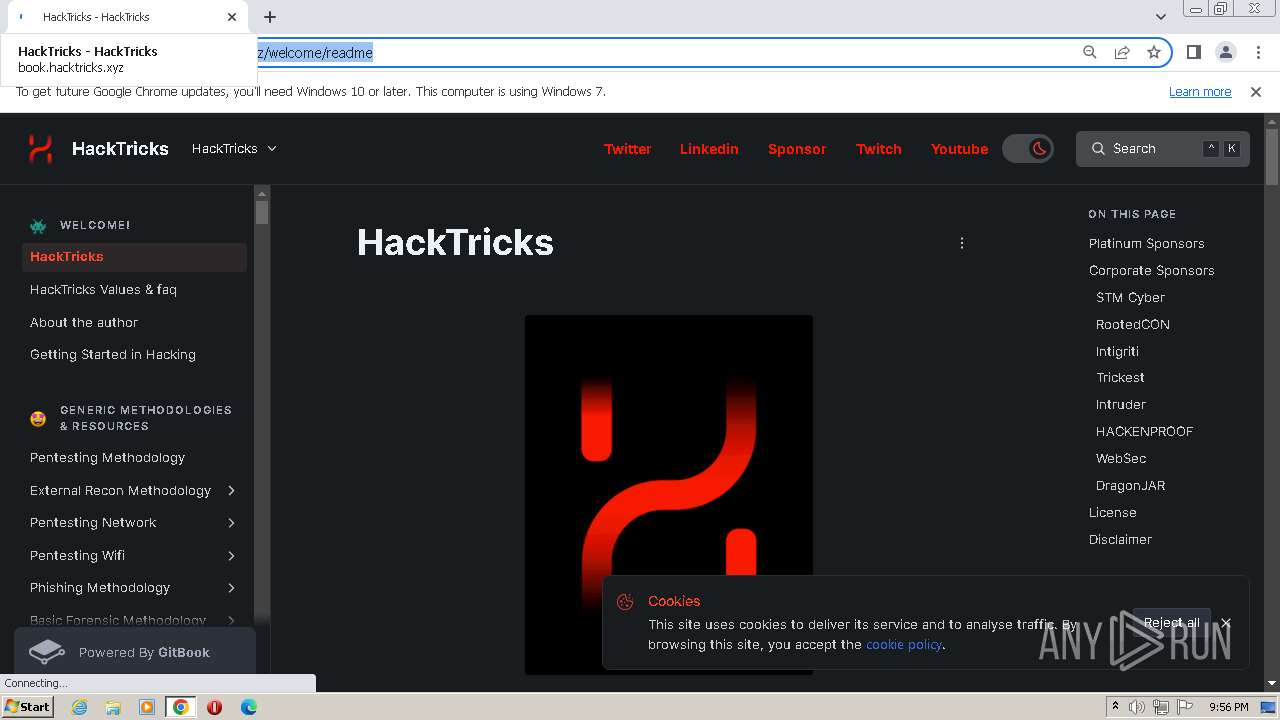Expand Pentesting Network chevron

(x=231, y=523)
